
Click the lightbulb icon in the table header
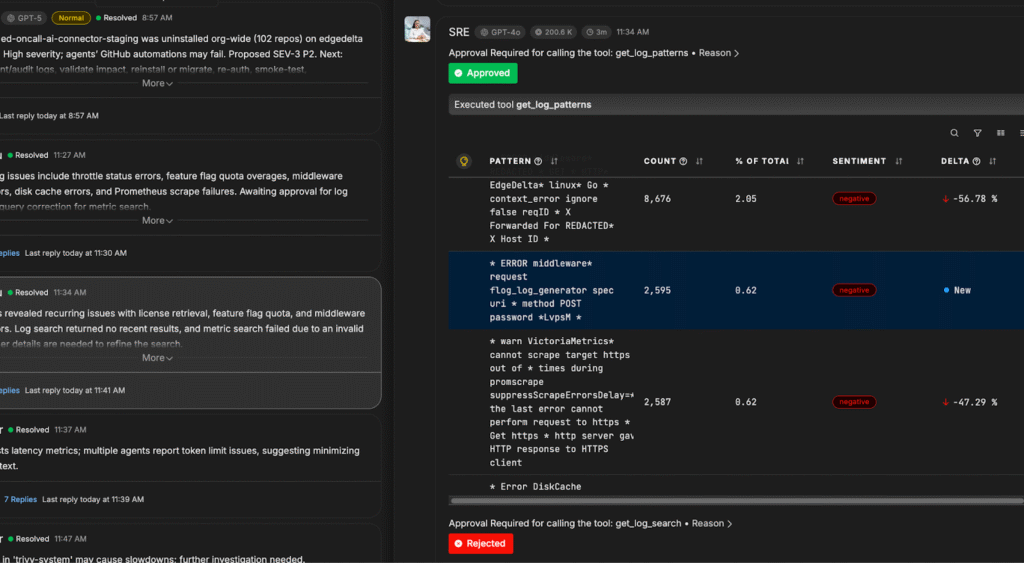coord(463,161)
